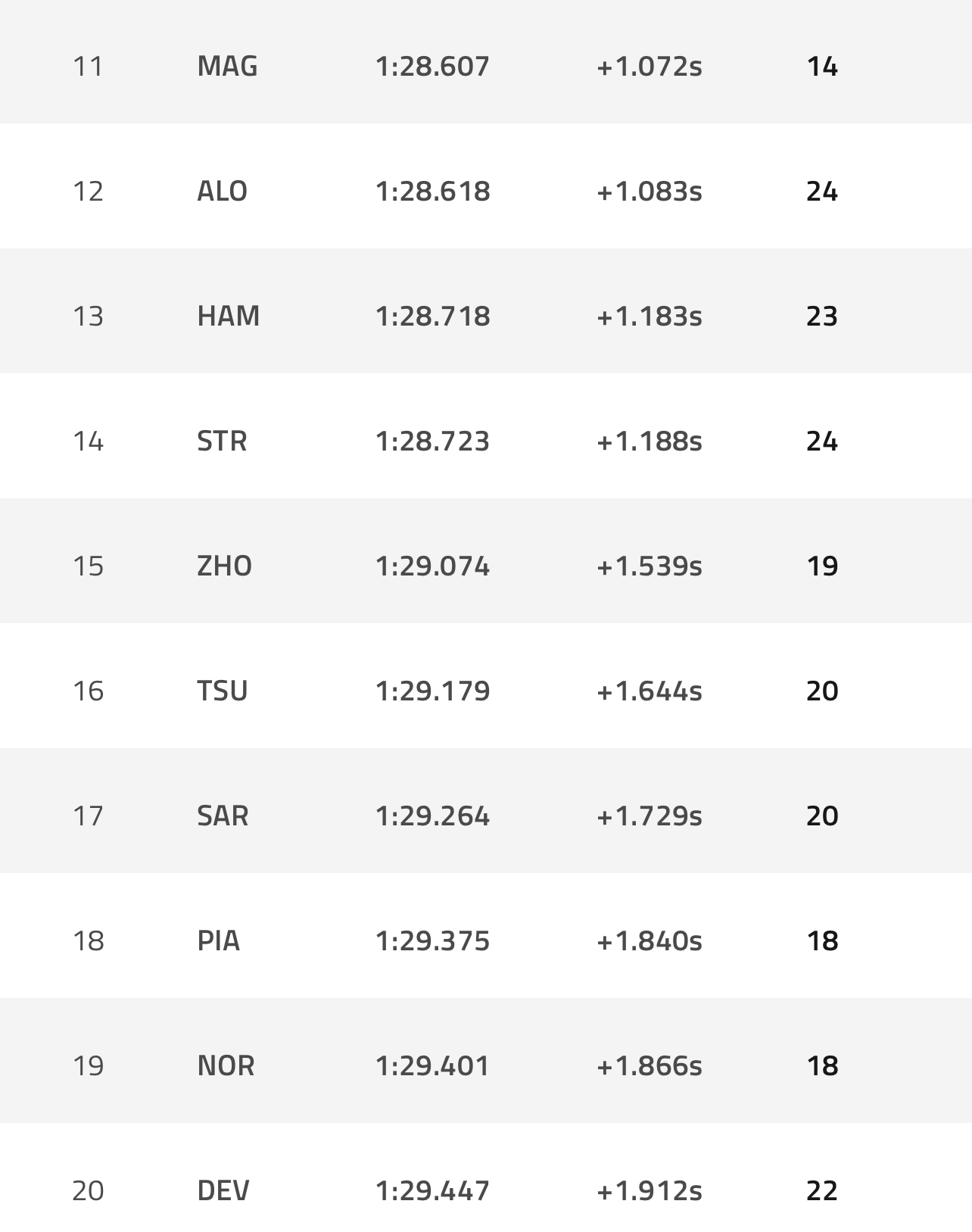Click the 1:29.179 time cell
972x1232 pixels.
click(x=432, y=691)
